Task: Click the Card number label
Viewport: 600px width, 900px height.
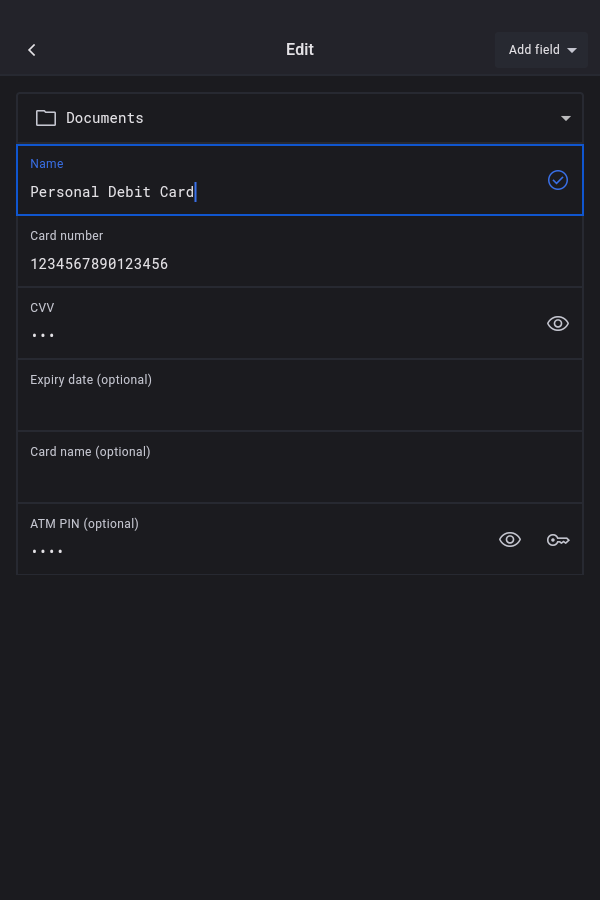Action: tap(67, 236)
